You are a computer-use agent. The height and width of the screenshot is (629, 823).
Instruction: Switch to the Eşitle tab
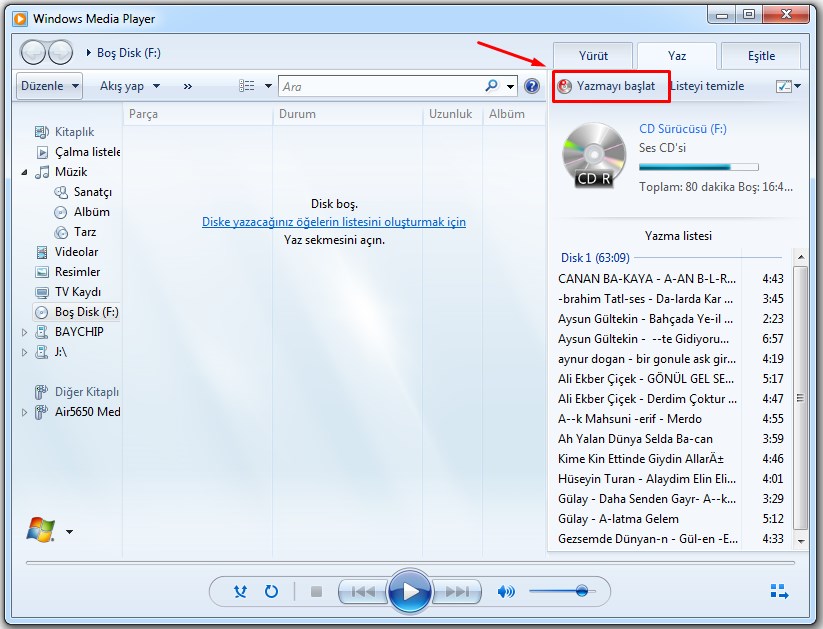tap(761, 56)
